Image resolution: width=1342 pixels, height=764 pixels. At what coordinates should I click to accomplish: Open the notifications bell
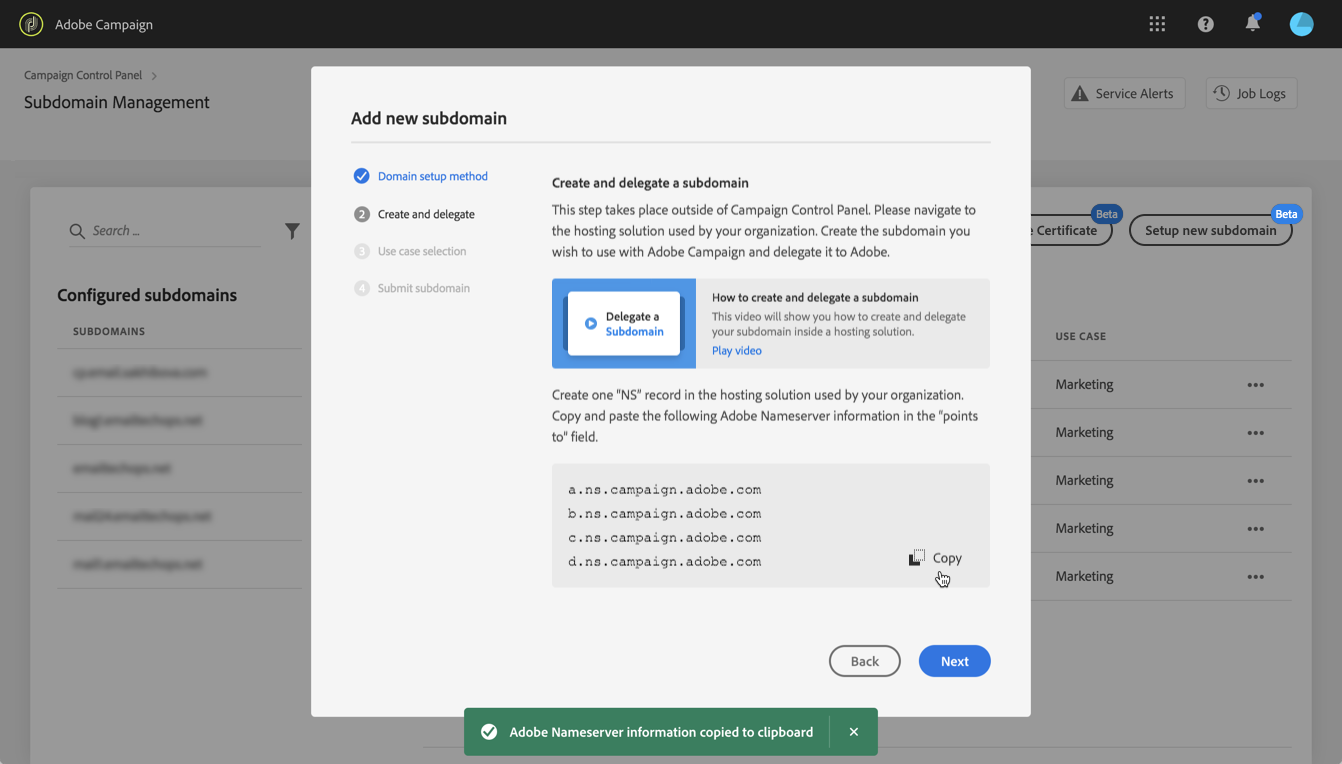[1252, 23]
